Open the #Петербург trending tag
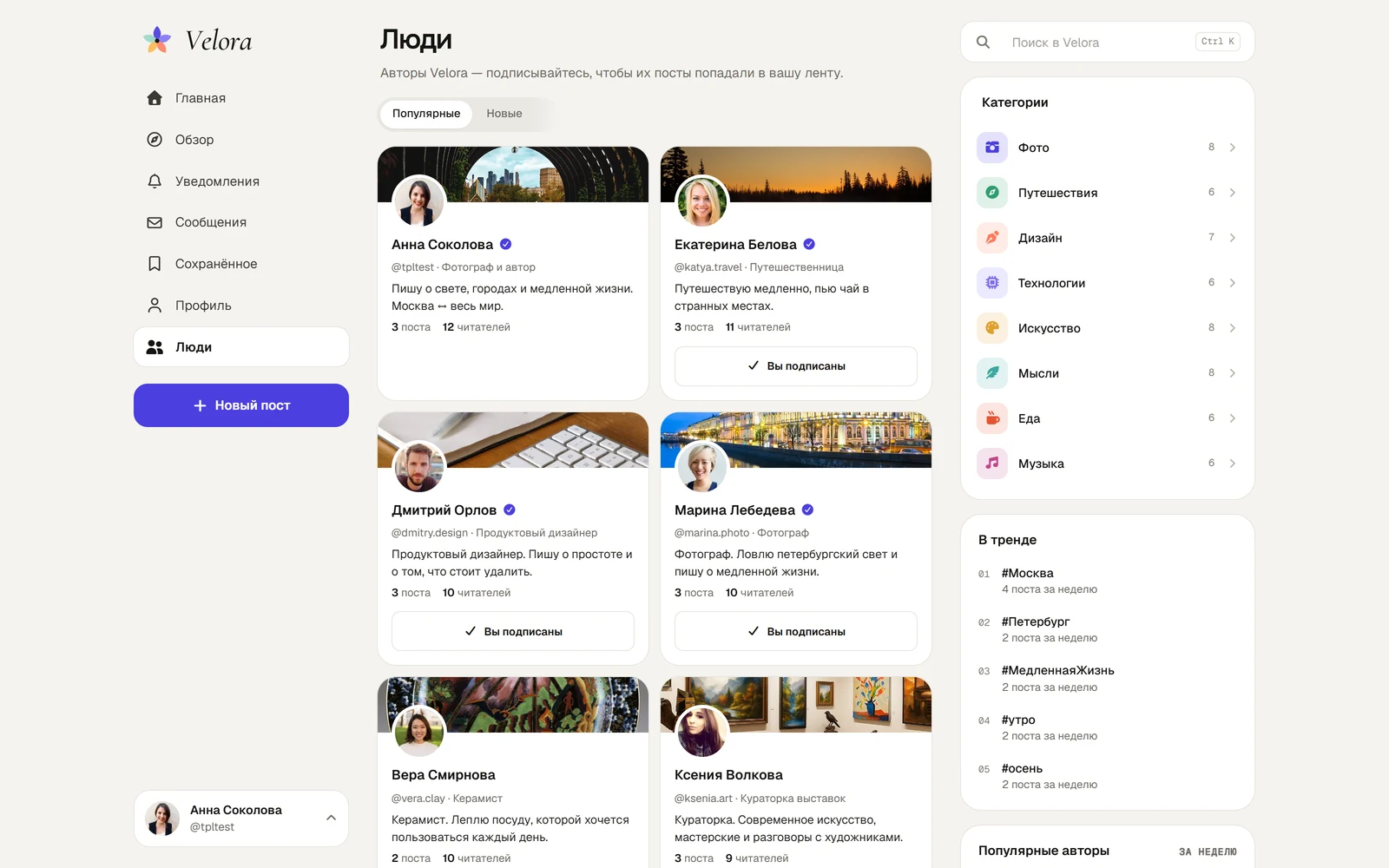1389x868 pixels. [x=1036, y=621]
